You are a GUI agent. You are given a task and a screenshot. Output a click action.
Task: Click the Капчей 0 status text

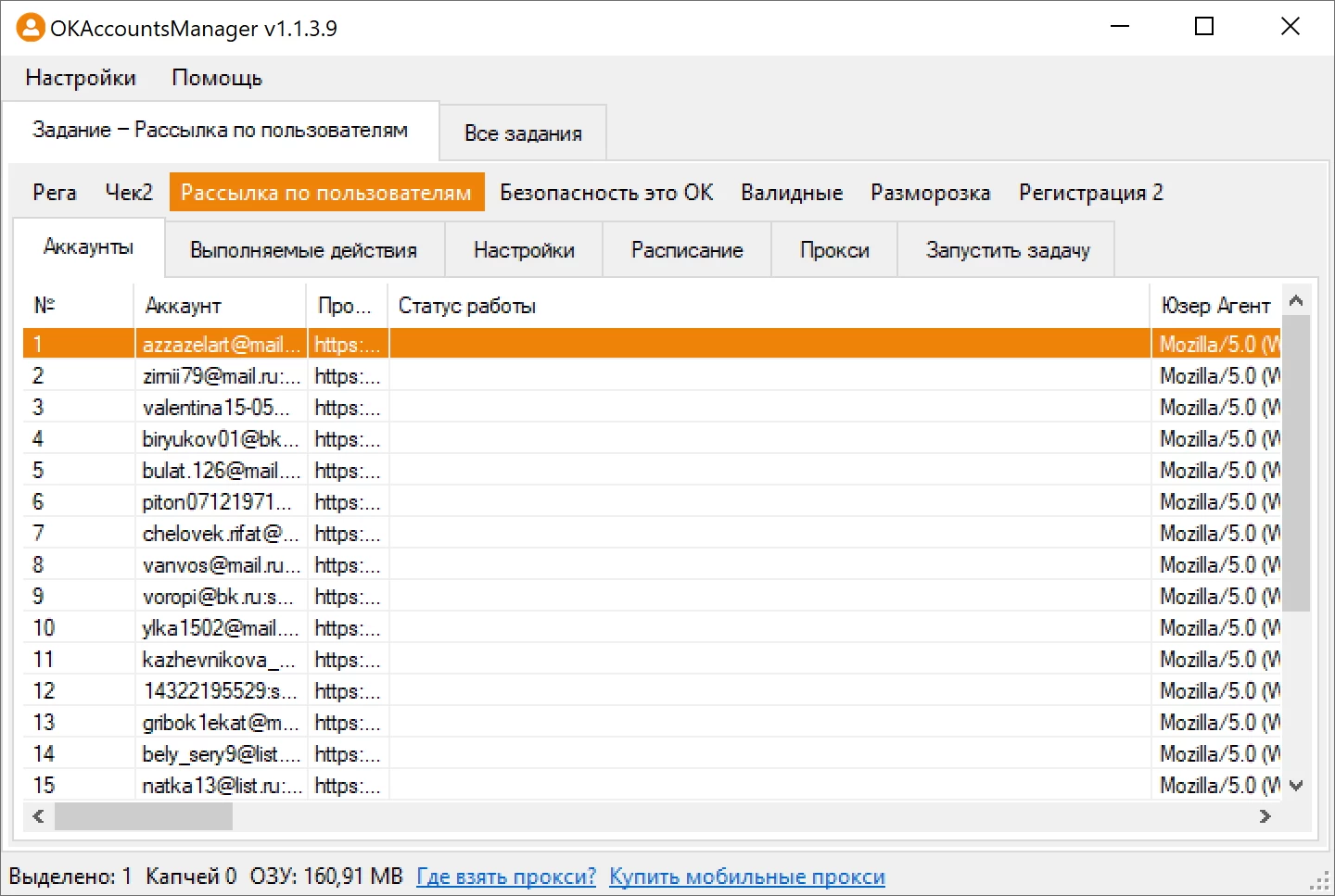tap(191, 877)
